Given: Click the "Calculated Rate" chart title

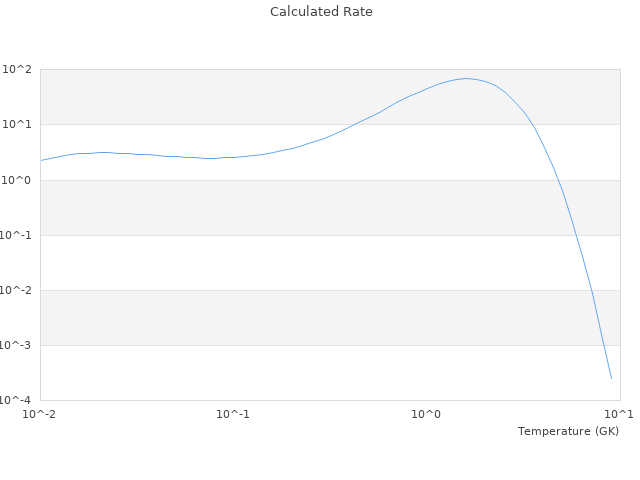Looking at the screenshot, I should pyautogui.click(x=321, y=12).
